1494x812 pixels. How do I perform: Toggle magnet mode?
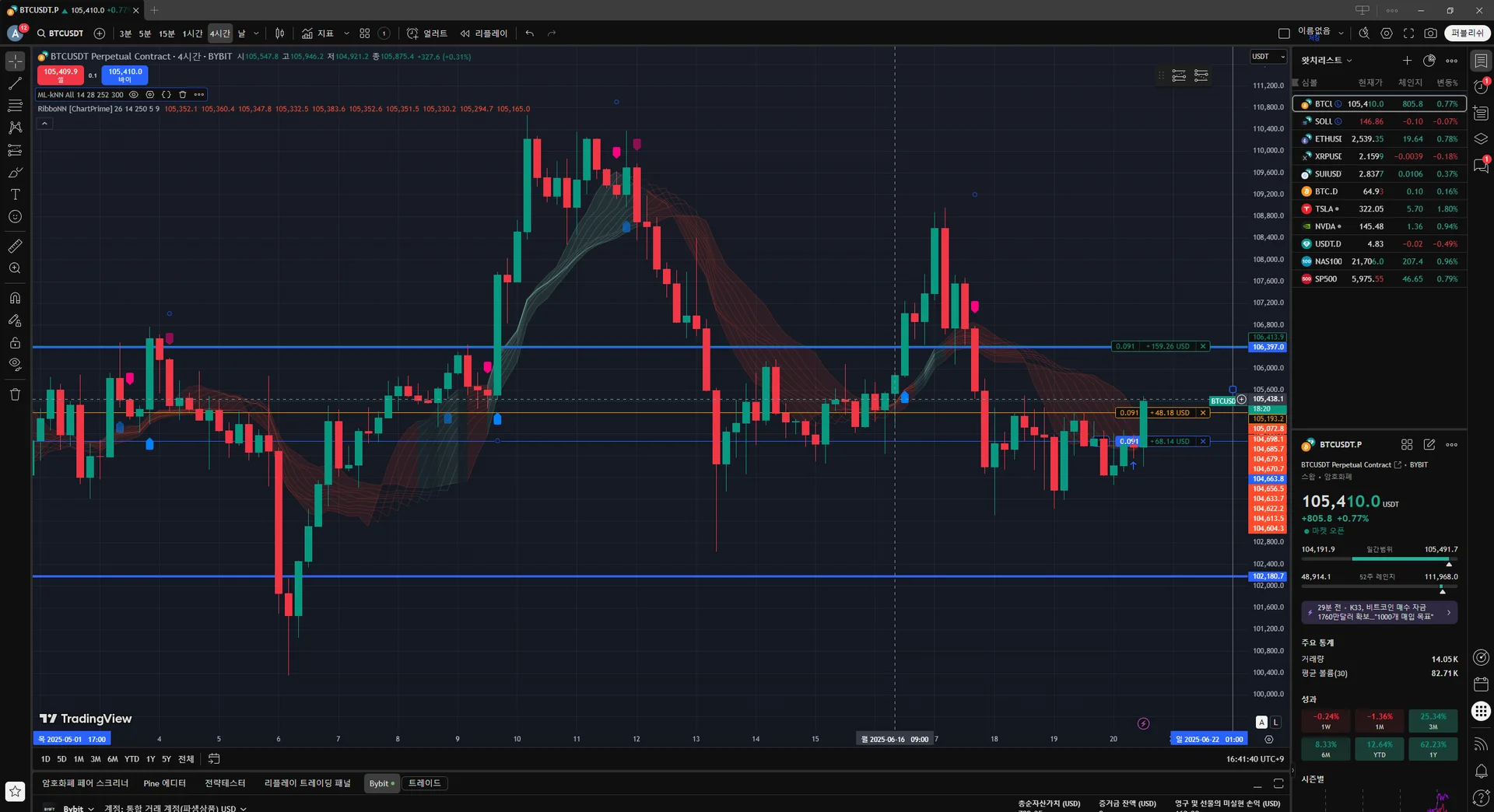pyautogui.click(x=15, y=298)
